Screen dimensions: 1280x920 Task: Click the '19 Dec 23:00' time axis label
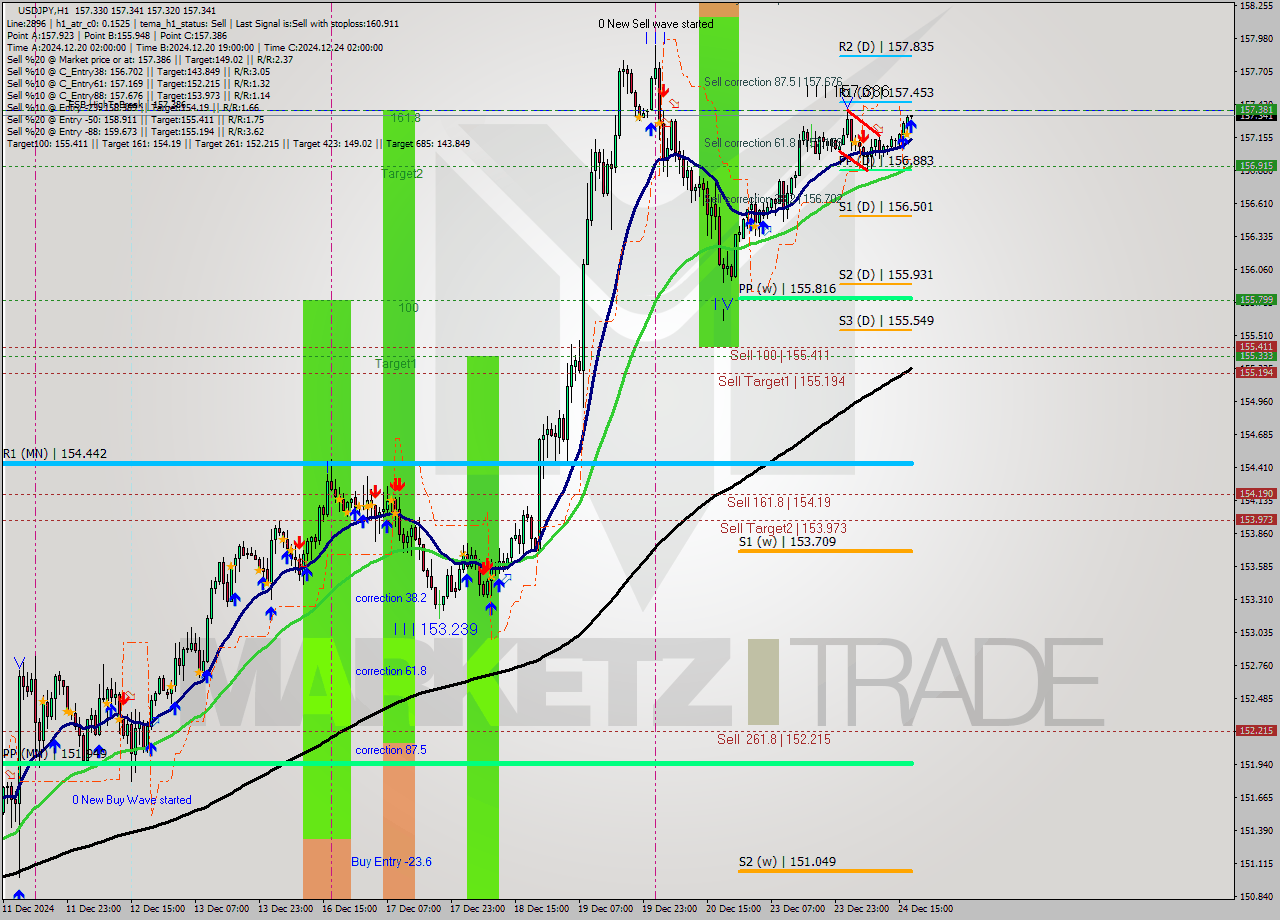click(x=669, y=910)
